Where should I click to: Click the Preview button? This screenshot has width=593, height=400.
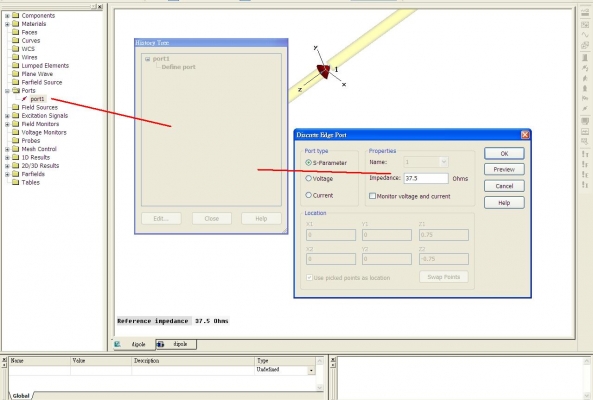tap(504, 169)
